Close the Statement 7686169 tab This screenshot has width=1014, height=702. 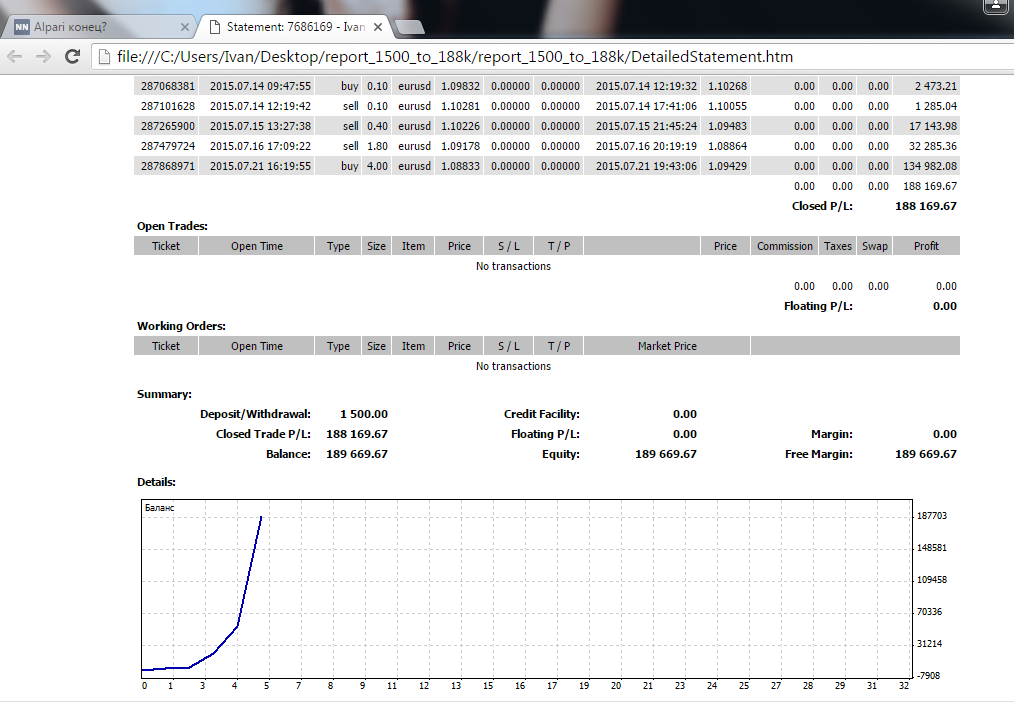click(x=378, y=27)
